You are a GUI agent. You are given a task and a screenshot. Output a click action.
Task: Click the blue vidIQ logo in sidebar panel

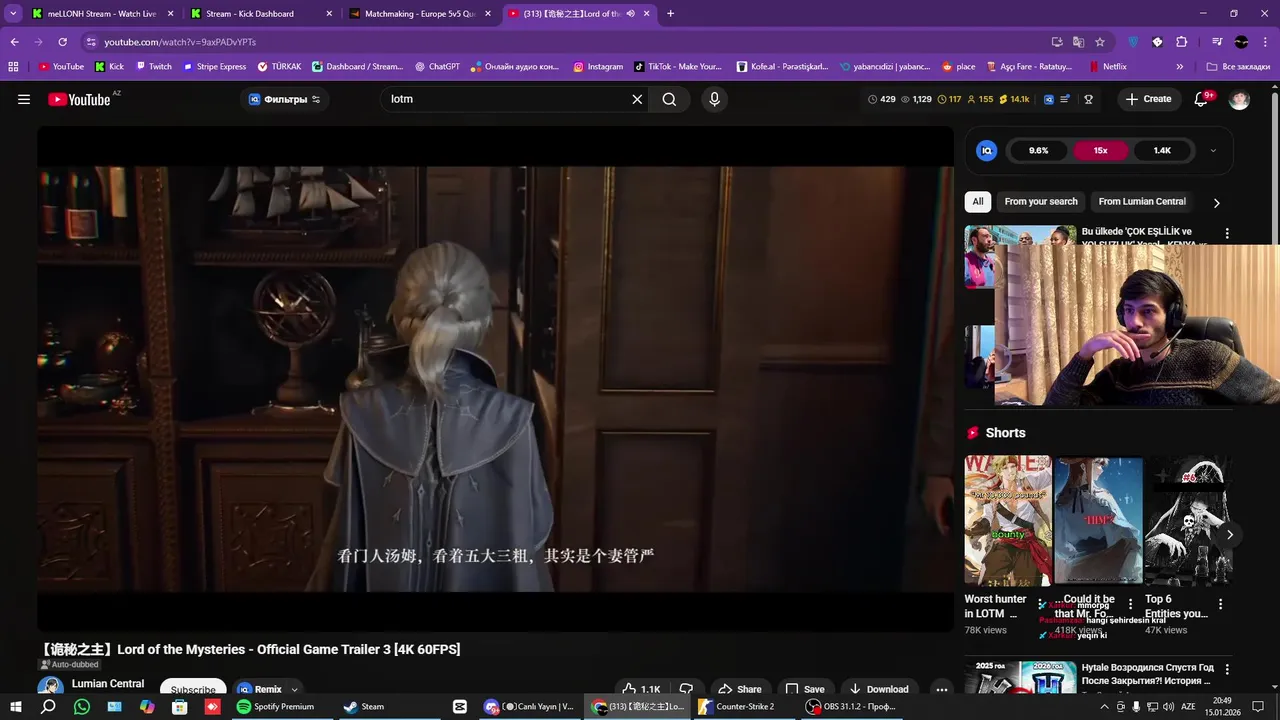[x=987, y=150]
